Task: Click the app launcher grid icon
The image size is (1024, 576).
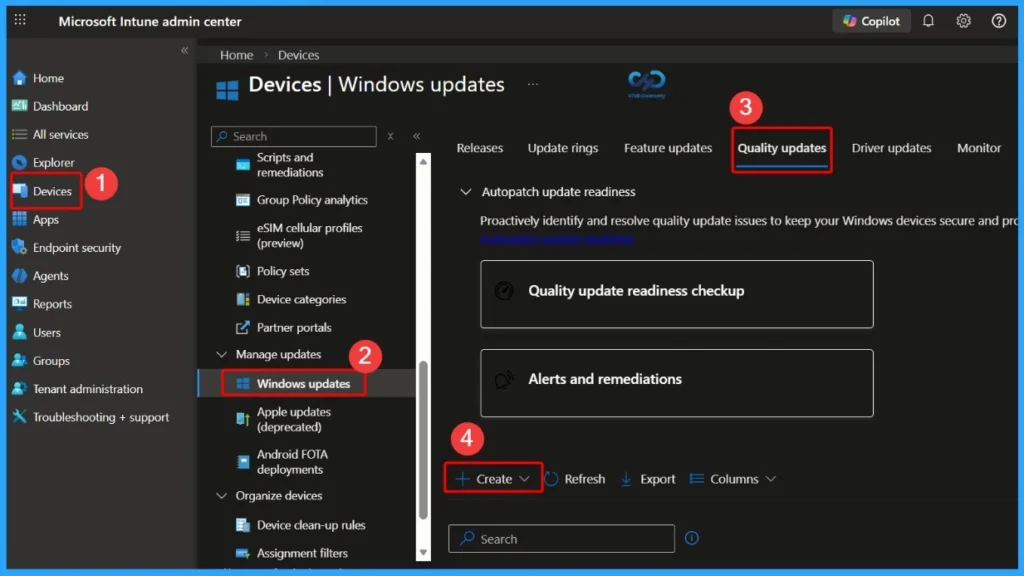Action: click(x=19, y=20)
